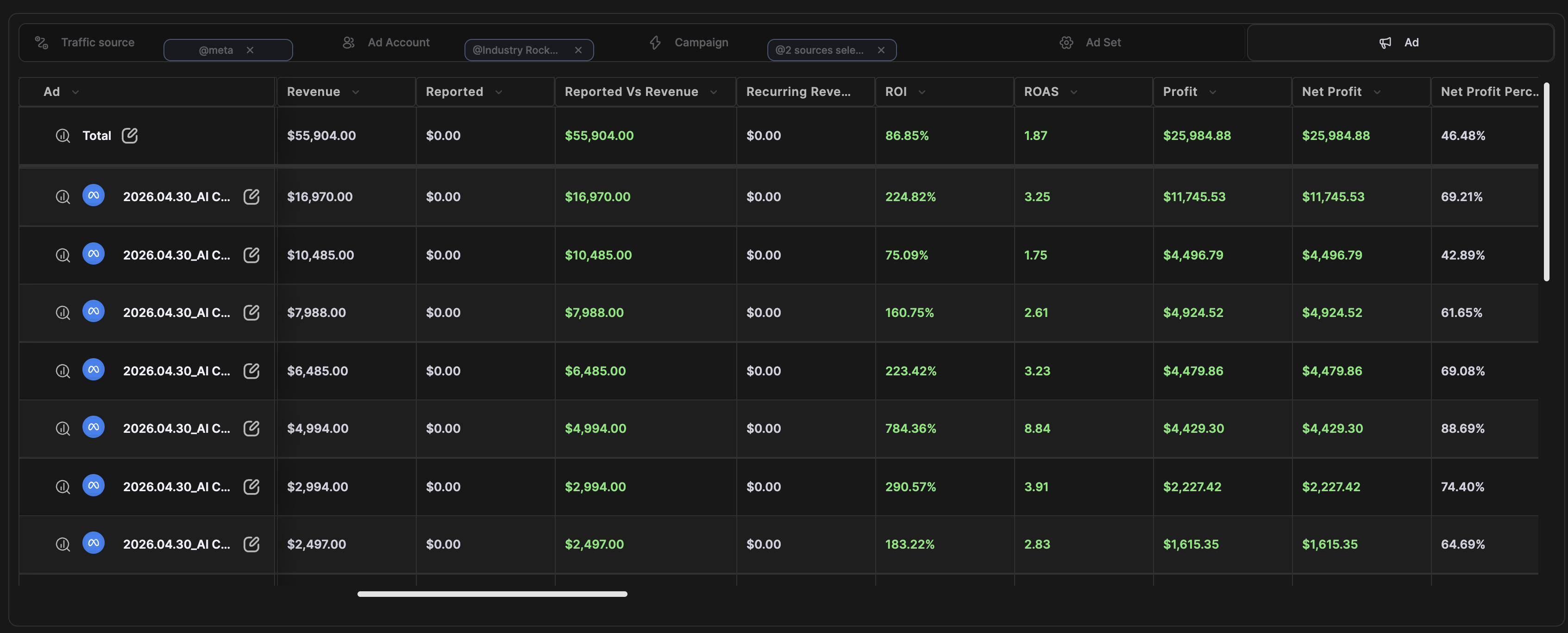
Task: Edit the ad in $2,497.00 revenue row
Action: [251, 544]
